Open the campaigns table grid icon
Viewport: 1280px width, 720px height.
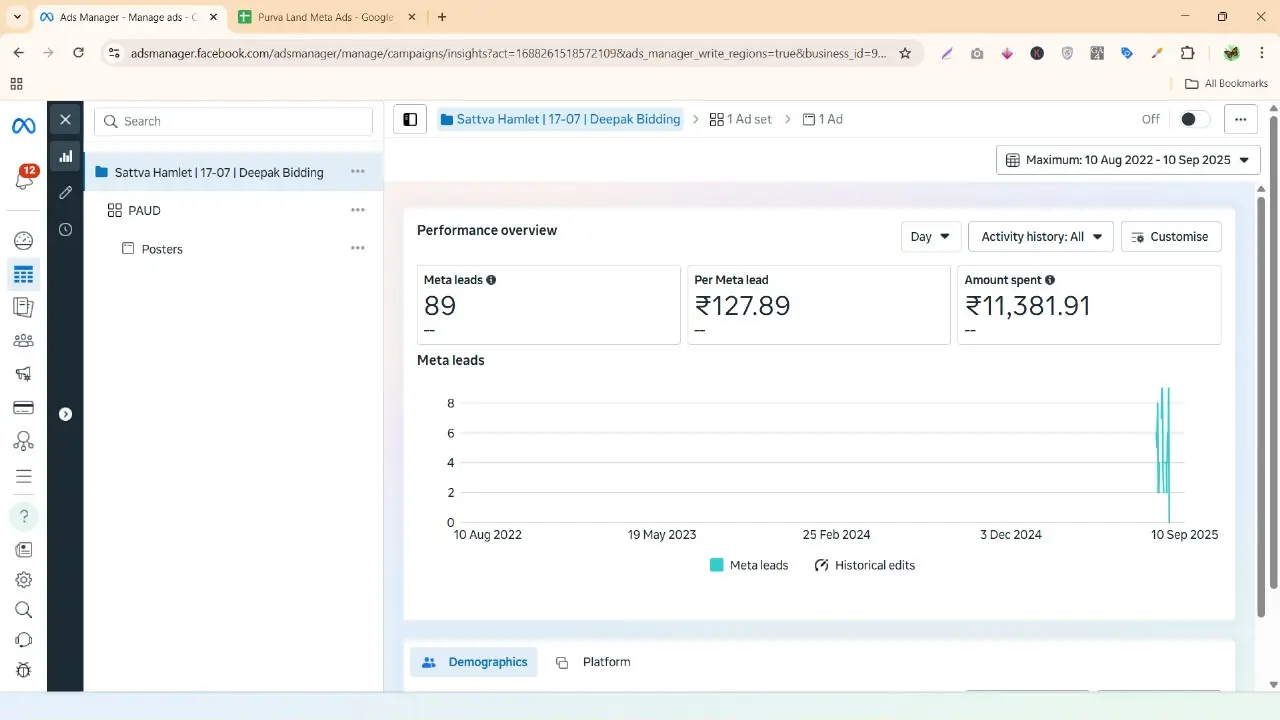23,274
